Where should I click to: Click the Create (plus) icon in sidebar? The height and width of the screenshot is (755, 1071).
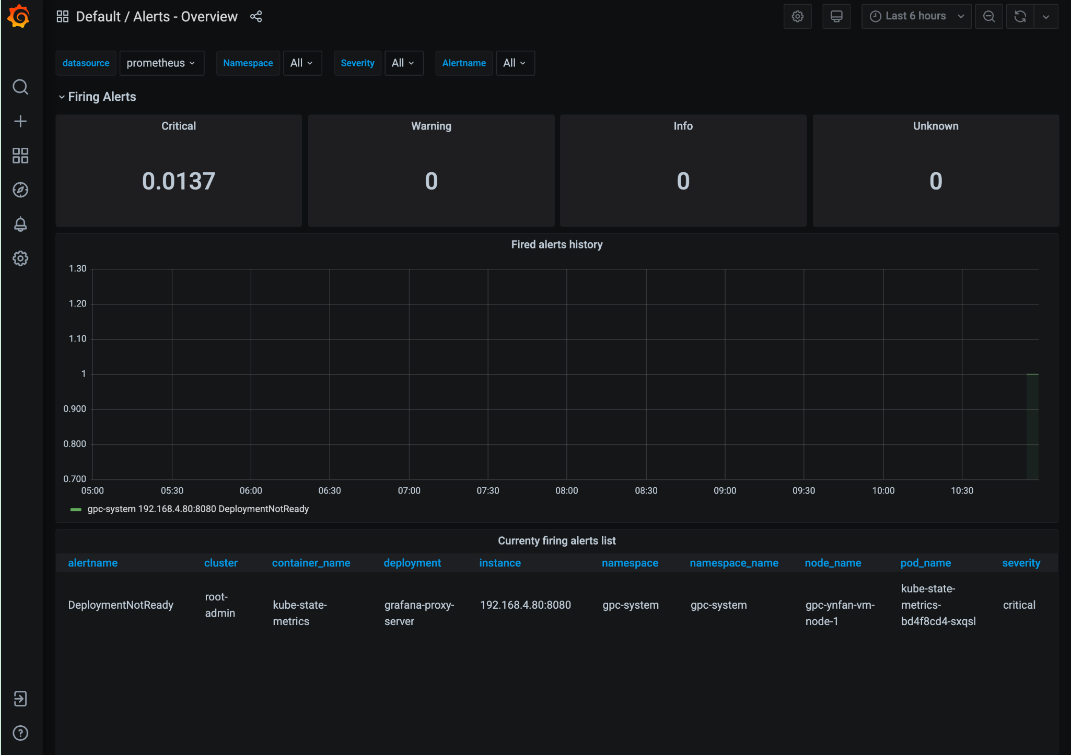[x=20, y=121]
